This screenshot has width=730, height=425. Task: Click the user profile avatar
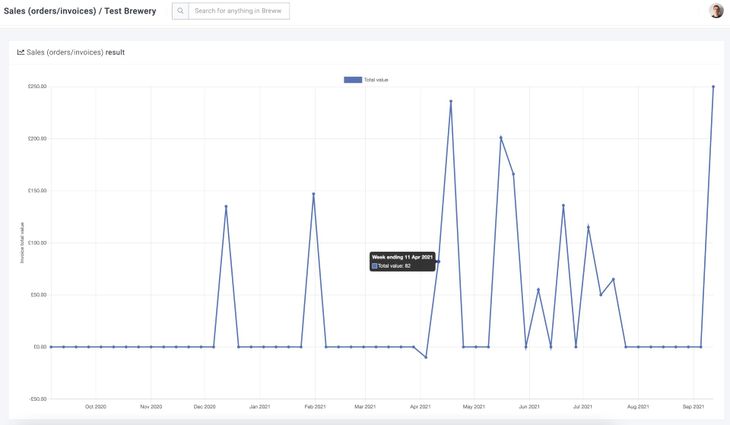point(716,11)
